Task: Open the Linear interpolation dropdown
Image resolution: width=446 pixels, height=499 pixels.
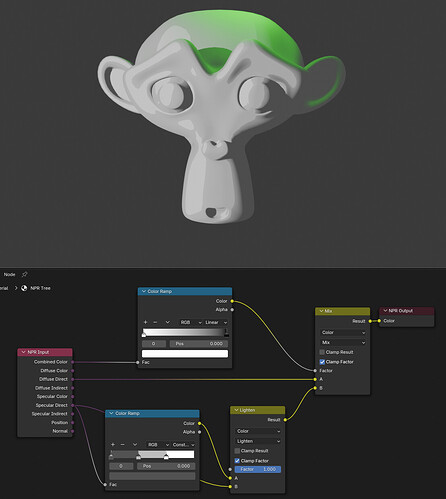Action: (216, 322)
